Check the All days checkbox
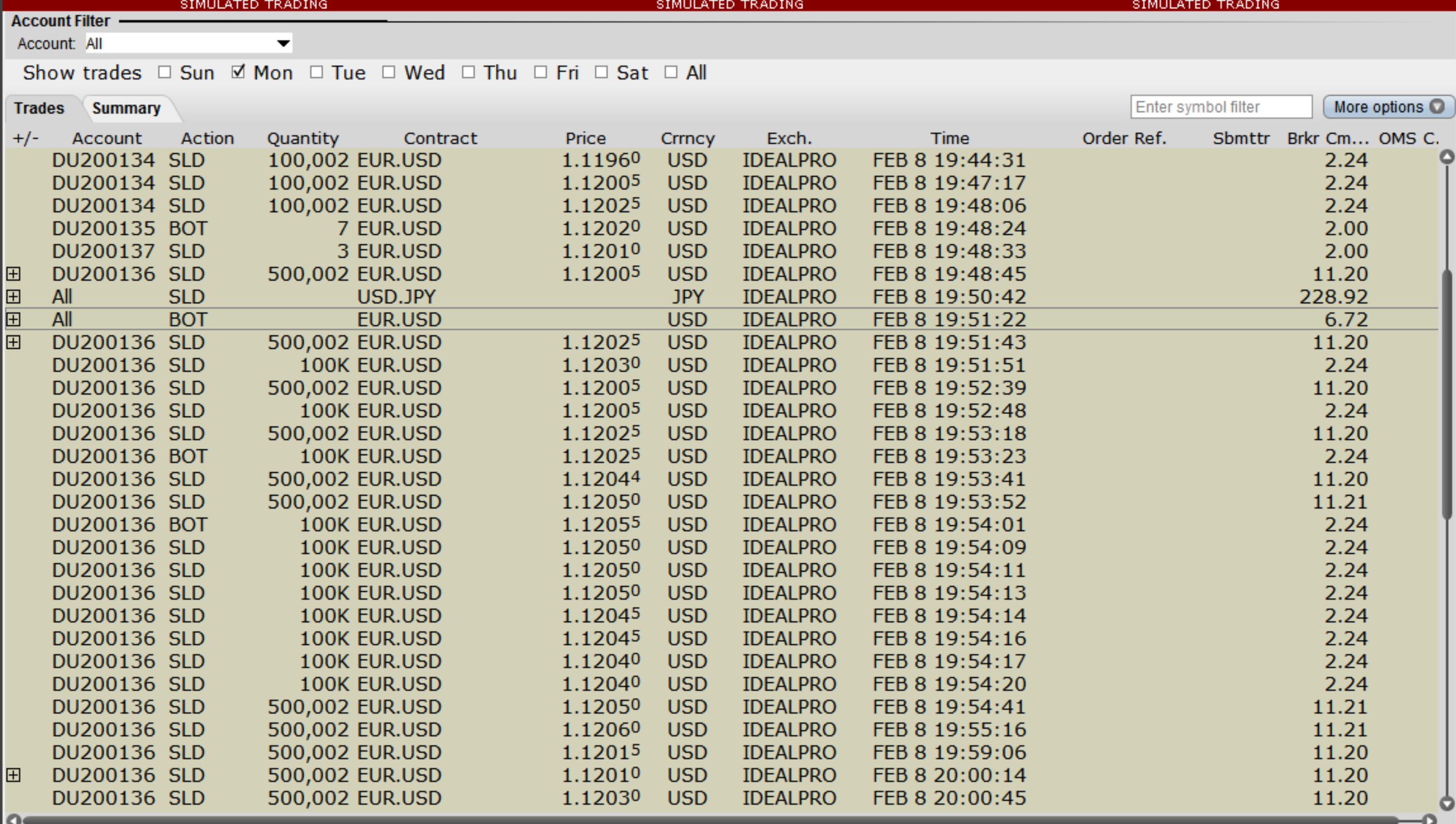 click(x=671, y=72)
